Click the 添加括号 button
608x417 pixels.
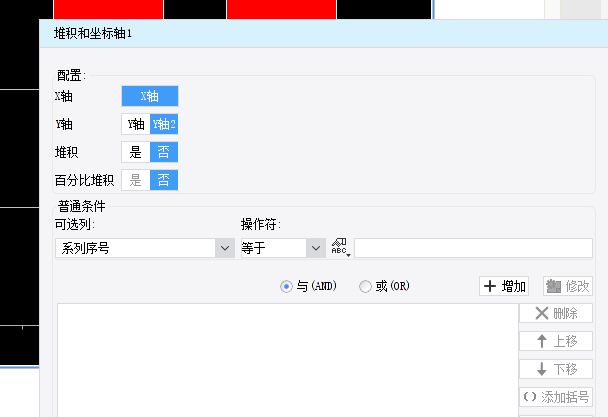click(556, 397)
